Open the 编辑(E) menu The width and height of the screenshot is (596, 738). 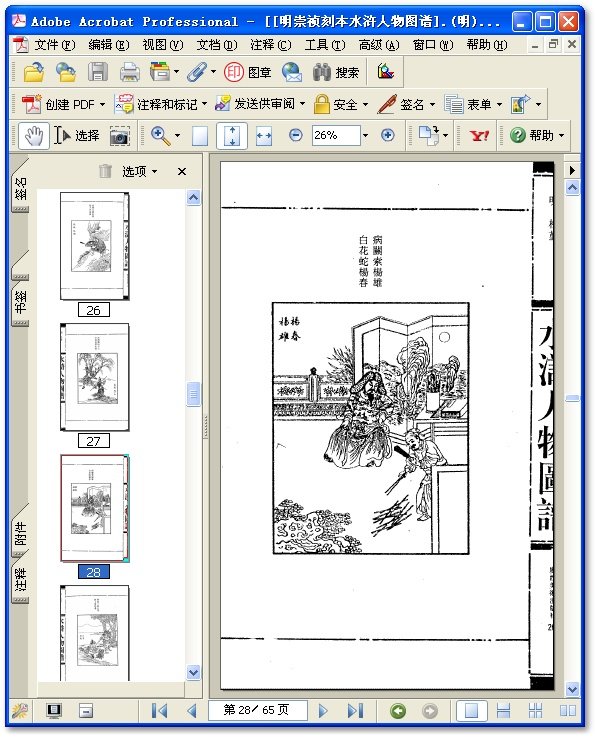click(x=109, y=45)
